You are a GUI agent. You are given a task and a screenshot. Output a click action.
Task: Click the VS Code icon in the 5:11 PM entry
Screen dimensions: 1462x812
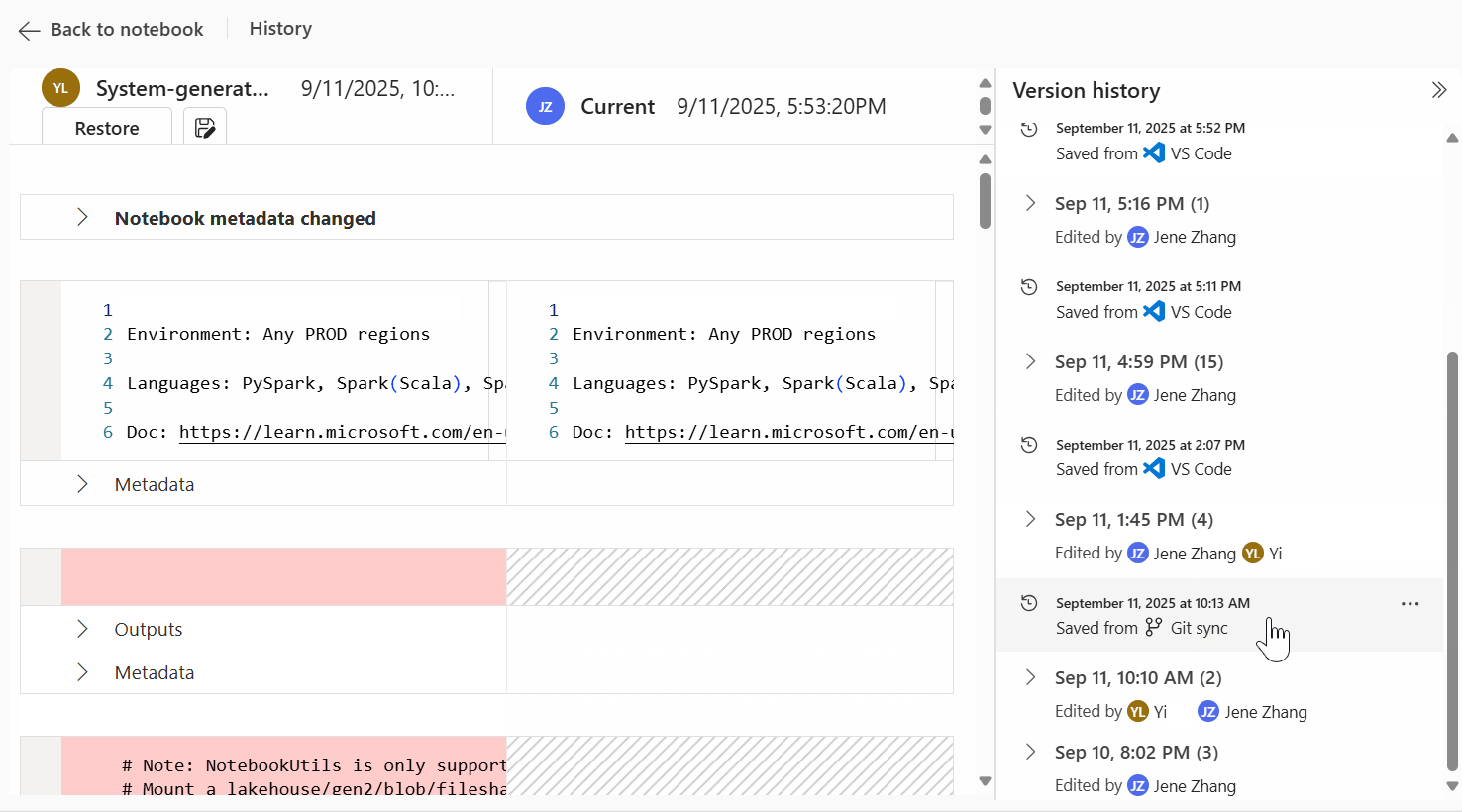pyautogui.click(x=1153, y=311)
